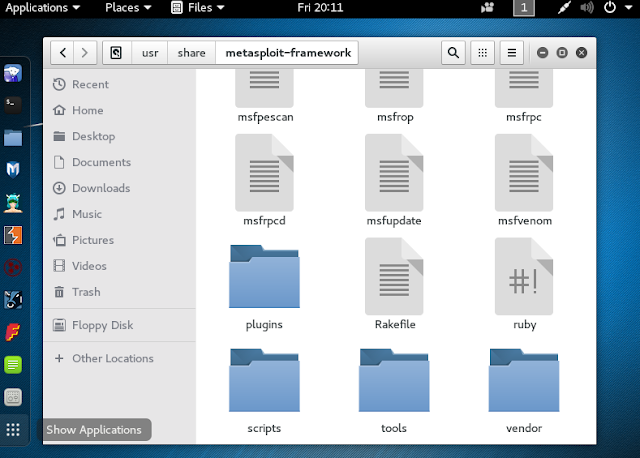Select the ruby script file icon
The height and width of the screenshot is (458, 640).
pyautogui.click(x=524, y=276)
